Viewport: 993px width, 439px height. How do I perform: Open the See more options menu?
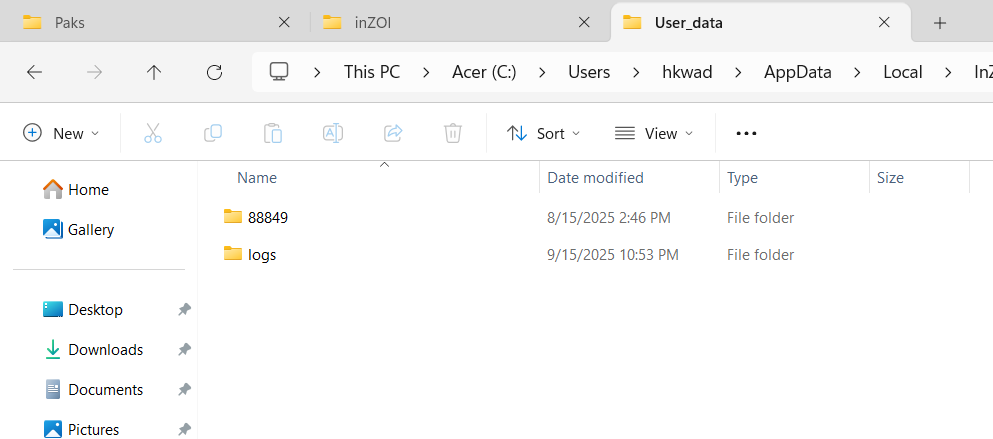(746, 133)
